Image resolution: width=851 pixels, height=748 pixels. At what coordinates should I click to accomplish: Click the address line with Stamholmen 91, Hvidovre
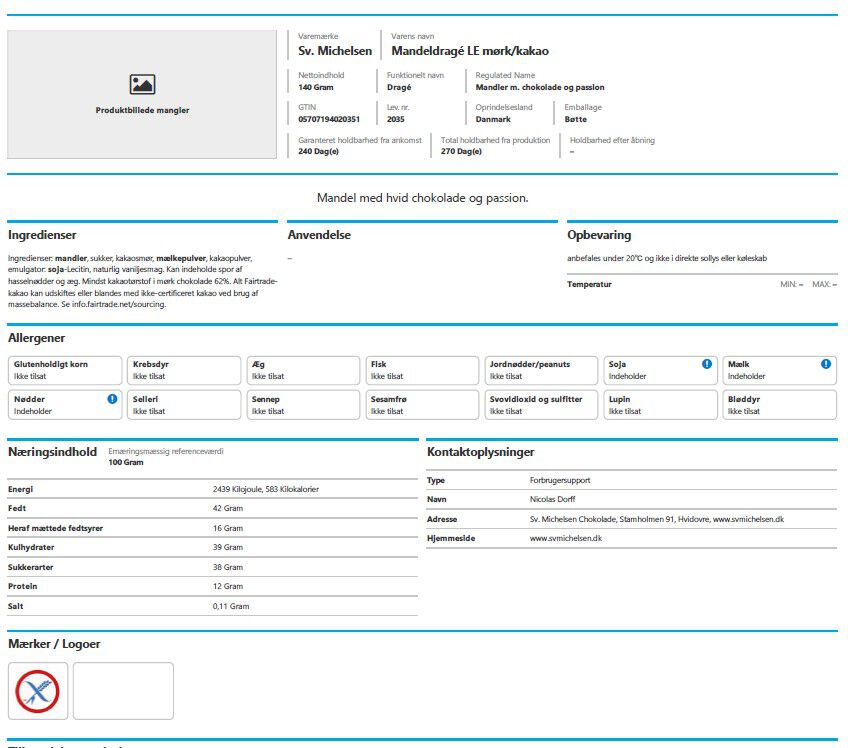point(657,519)
